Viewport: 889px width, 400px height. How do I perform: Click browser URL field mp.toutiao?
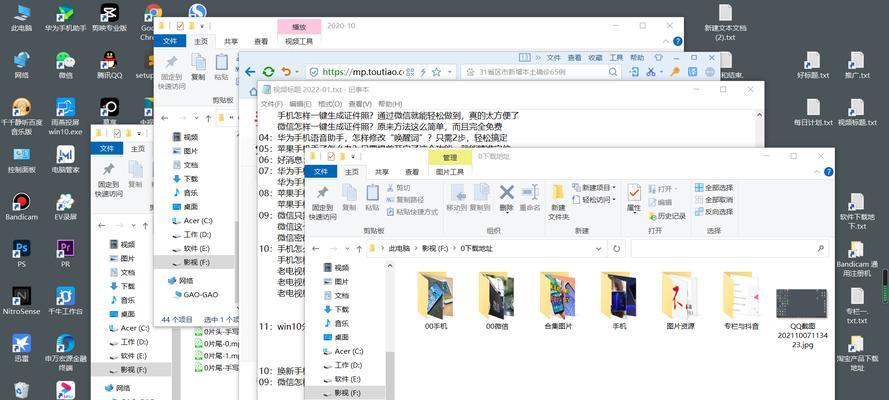(363, 72)
